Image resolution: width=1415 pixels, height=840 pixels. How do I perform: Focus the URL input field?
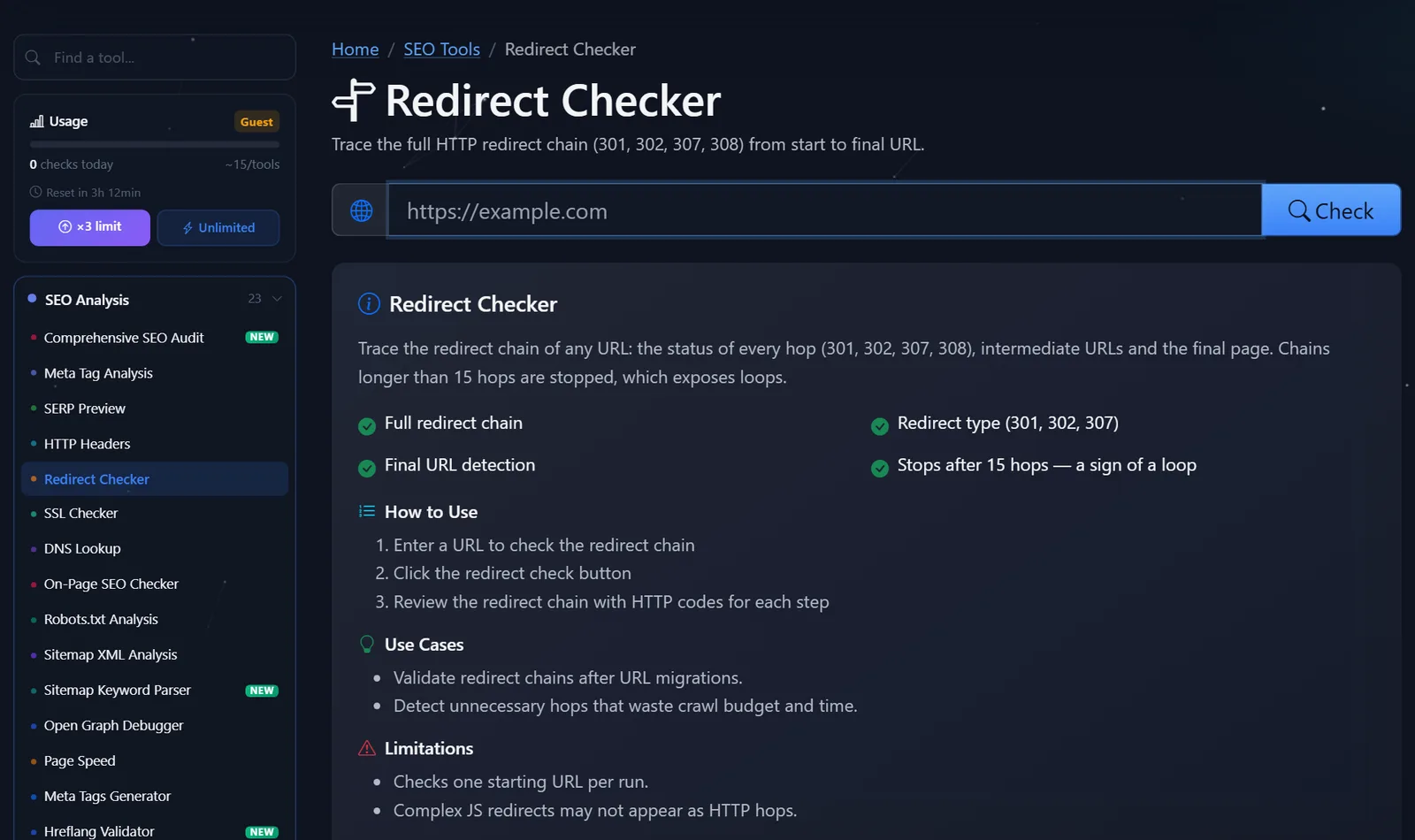coord(824,210)
